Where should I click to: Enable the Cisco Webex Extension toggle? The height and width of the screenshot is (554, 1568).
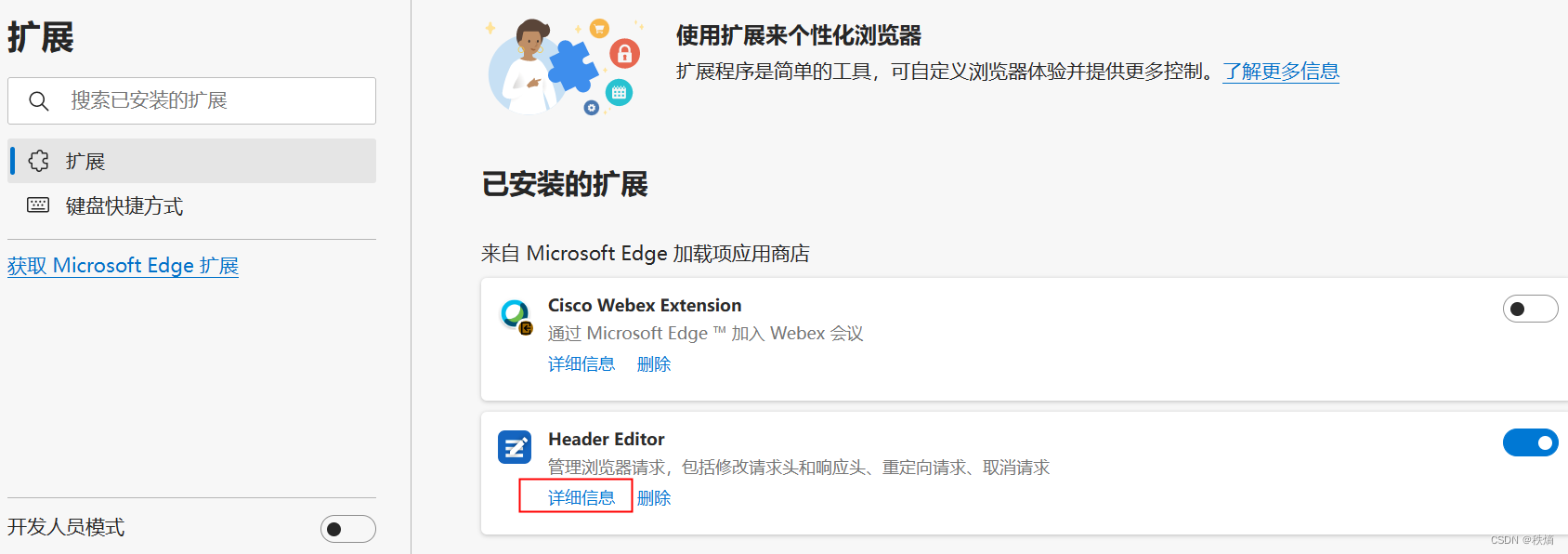point(1530,308)
